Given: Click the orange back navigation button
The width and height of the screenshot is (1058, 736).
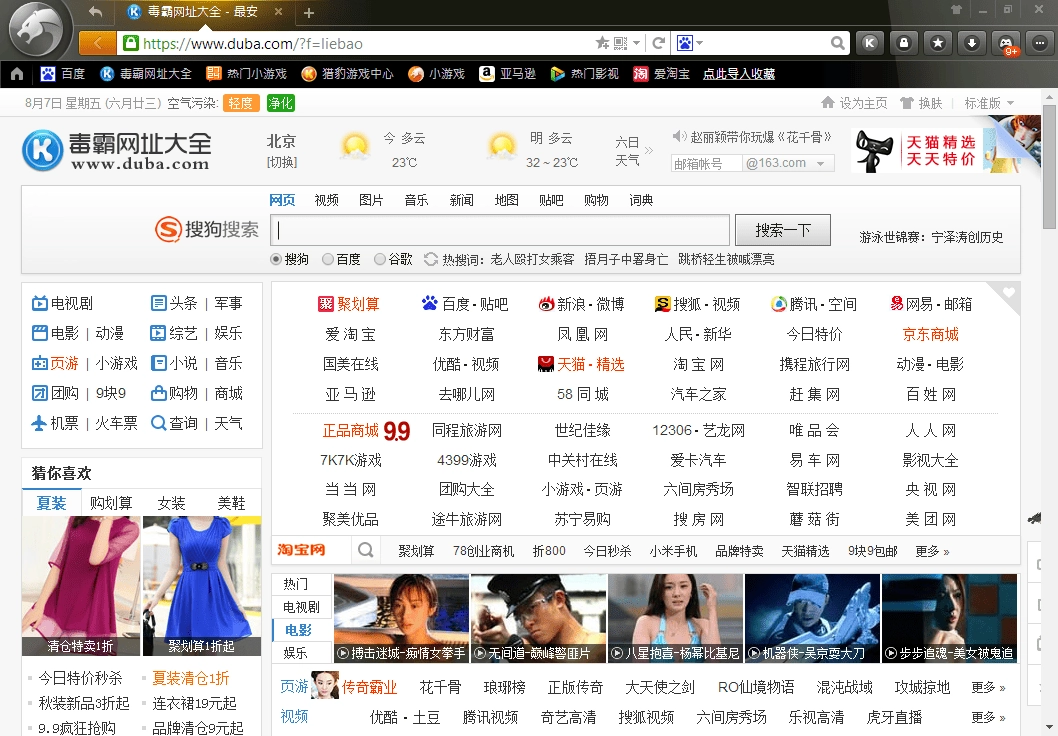Looking at the screenshot, I should (x=97, y=43).
